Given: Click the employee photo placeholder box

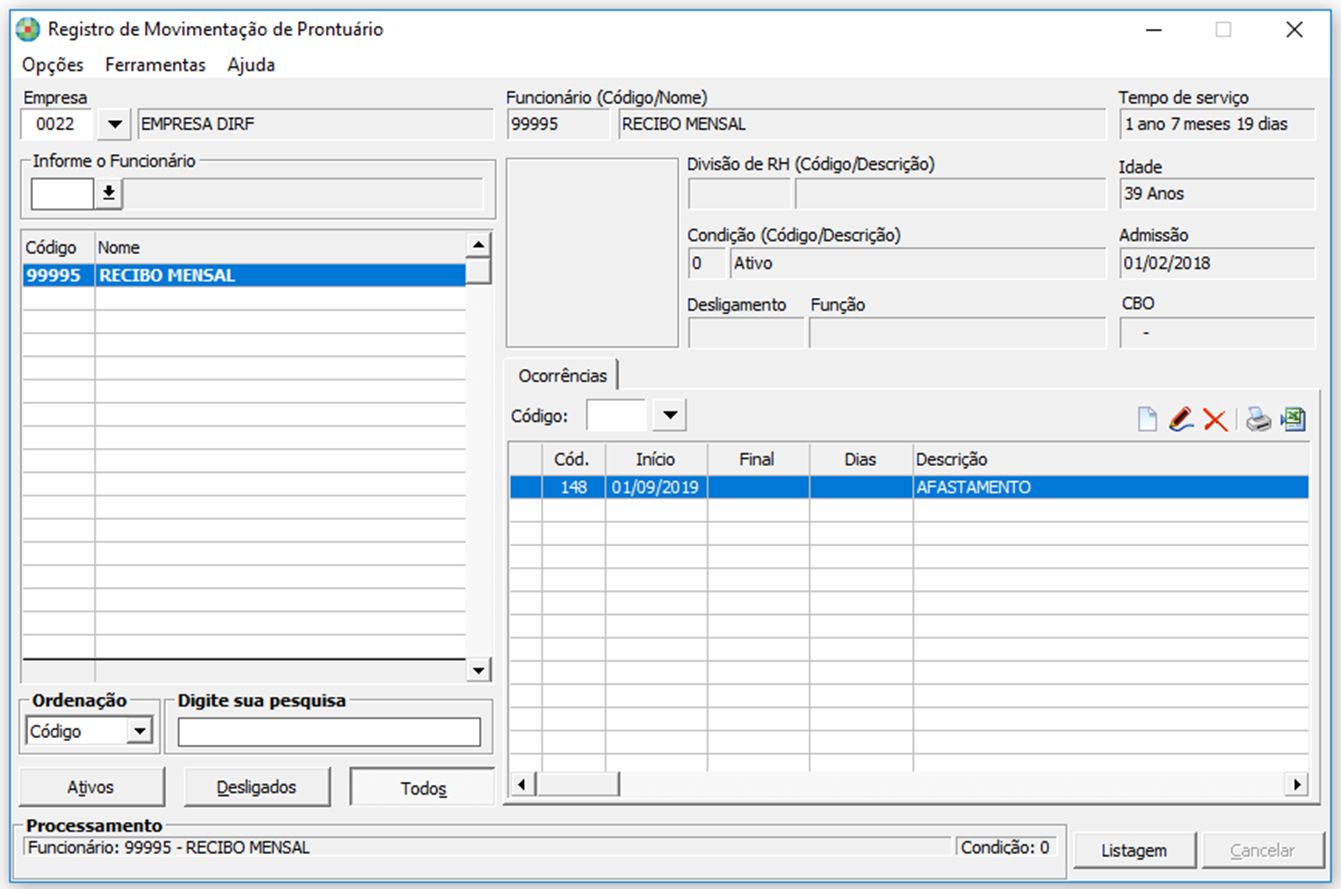Looking at the screenshot, I should [592, 252].
